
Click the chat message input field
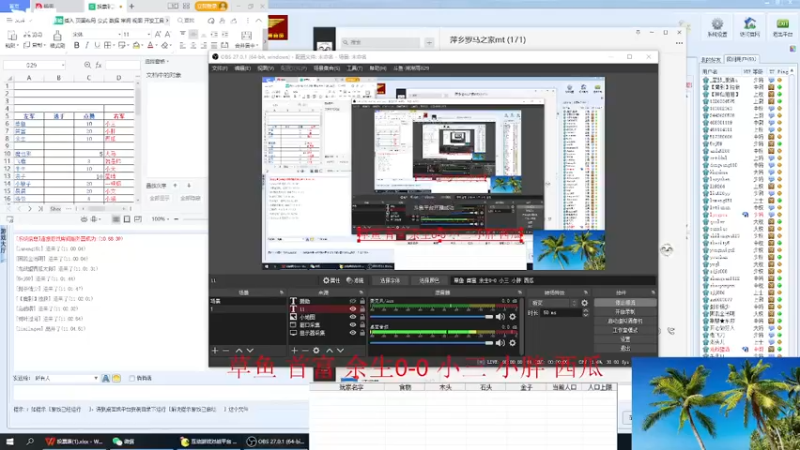pyautogui.click(x=161, y=393)
